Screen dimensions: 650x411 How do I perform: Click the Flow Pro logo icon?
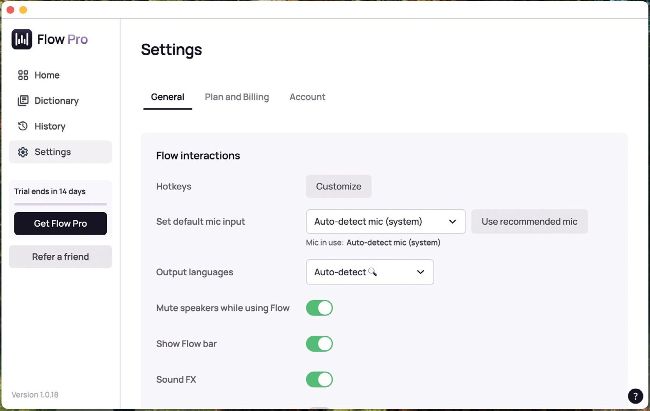point(22,39)
